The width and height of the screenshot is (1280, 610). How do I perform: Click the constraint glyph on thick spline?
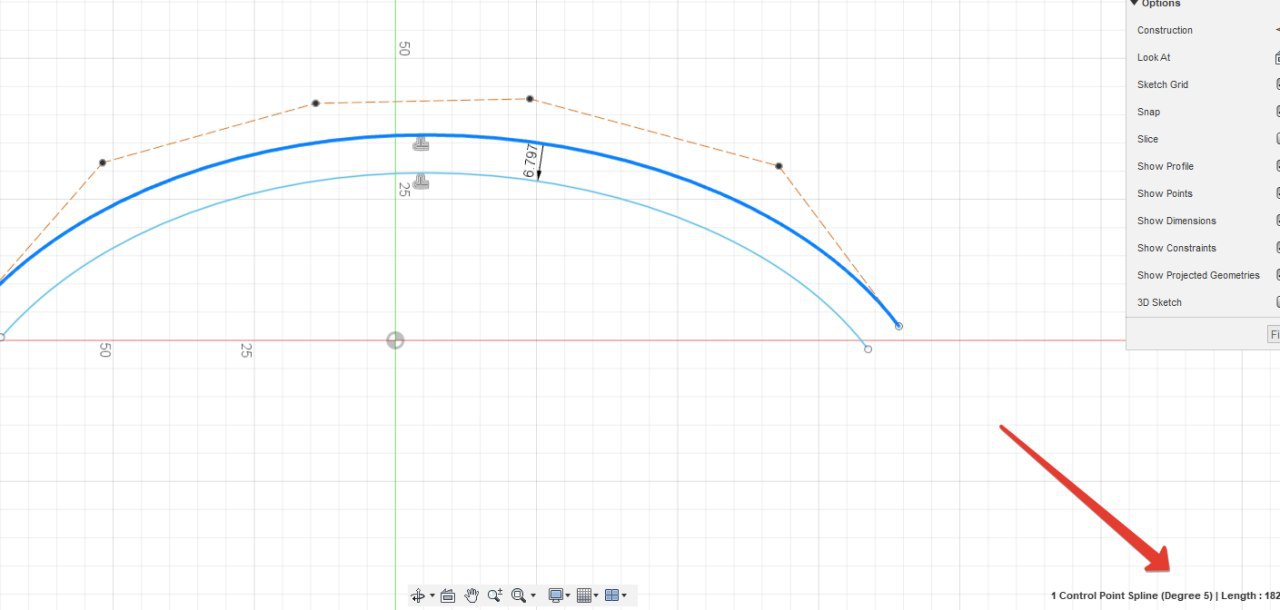pyautogui.click(x=421, y=144)
